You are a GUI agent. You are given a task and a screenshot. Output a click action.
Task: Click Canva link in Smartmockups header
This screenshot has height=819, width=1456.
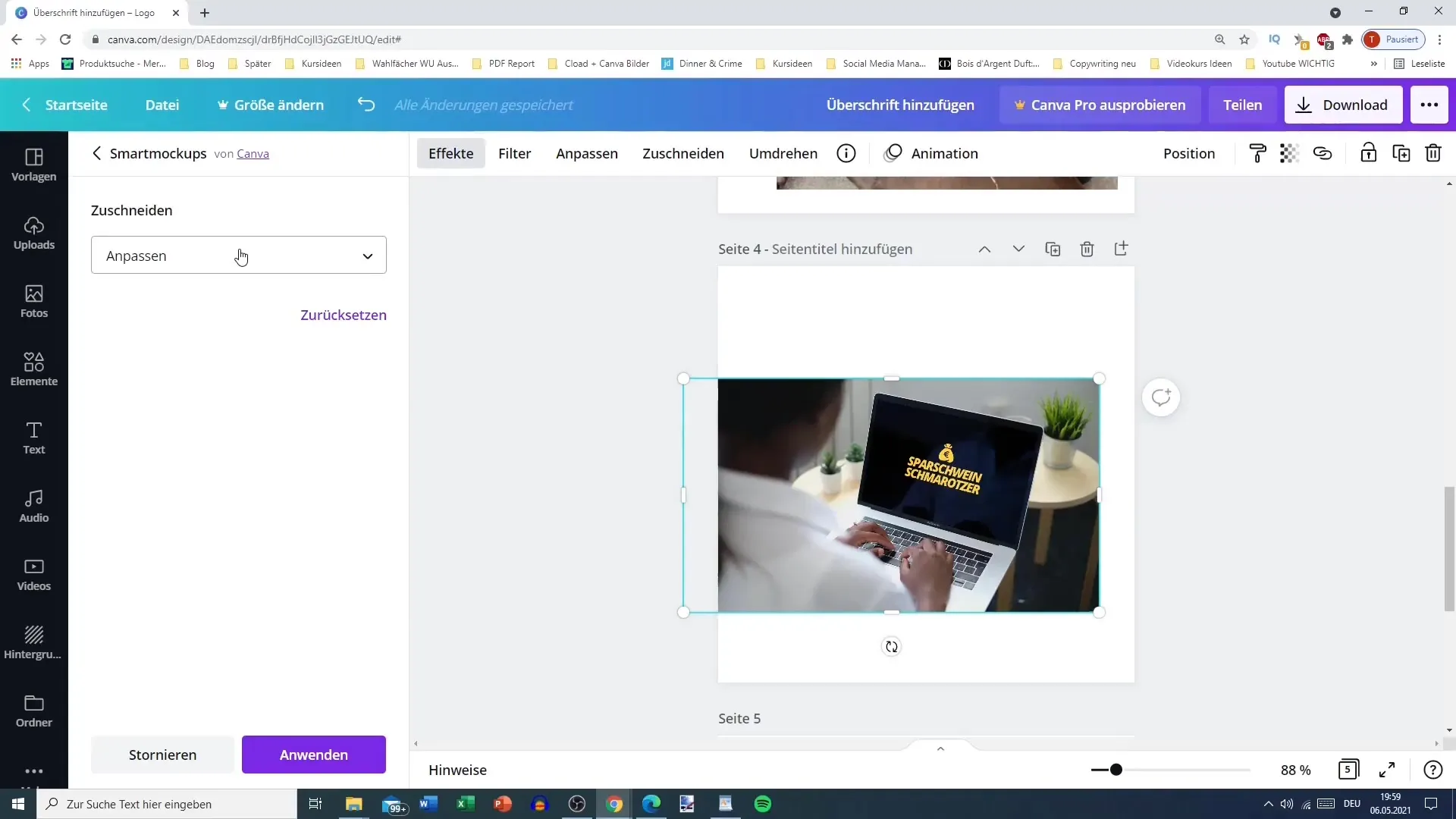tap(252, 153)
